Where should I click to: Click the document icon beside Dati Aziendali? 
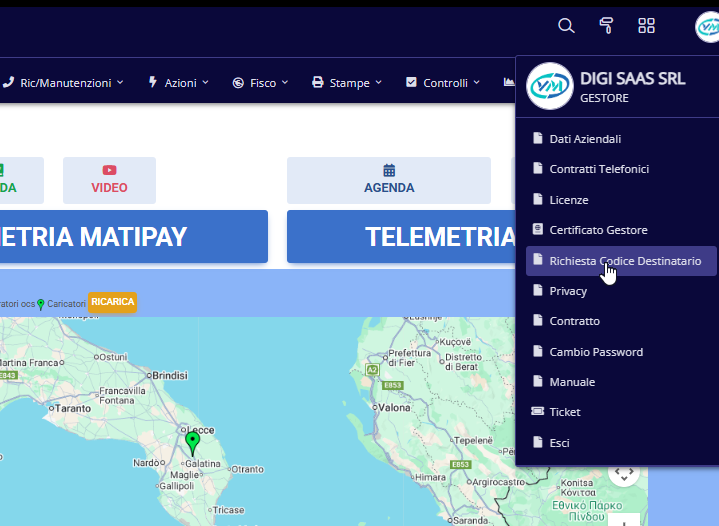(538, 138)
